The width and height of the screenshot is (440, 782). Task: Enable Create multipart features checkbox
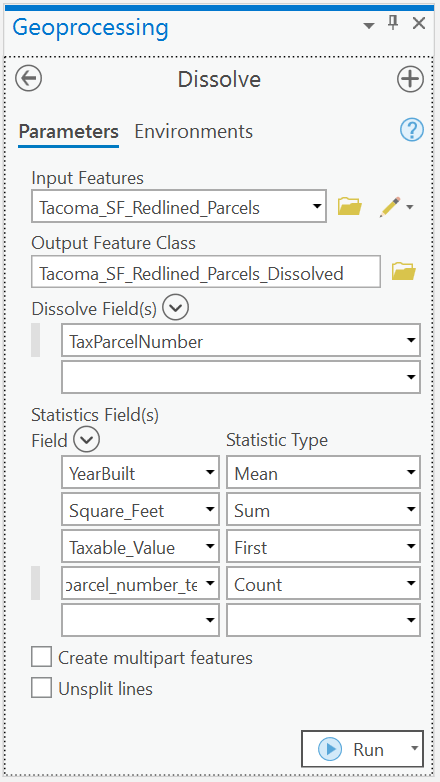click(x=41, y=657)
